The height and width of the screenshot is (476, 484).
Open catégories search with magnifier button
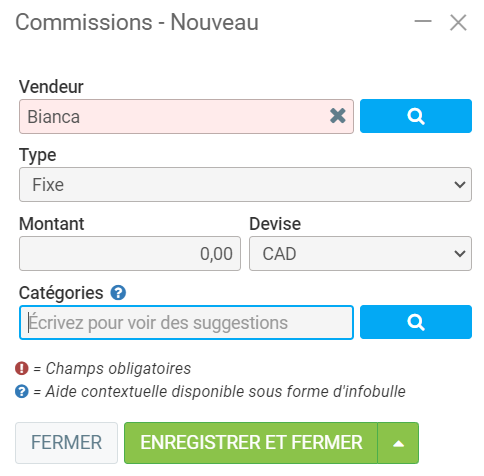(x=416, y=322)
